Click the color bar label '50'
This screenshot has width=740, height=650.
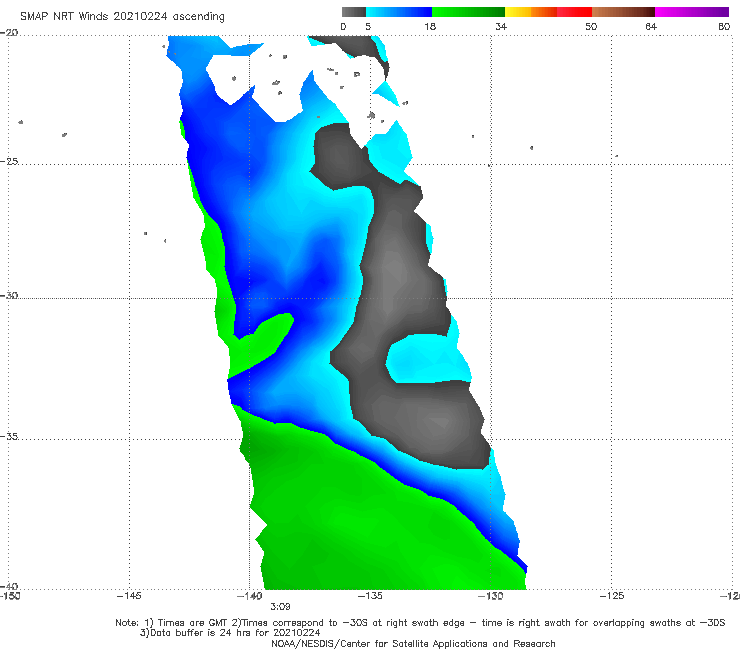[x=591, y=26]
